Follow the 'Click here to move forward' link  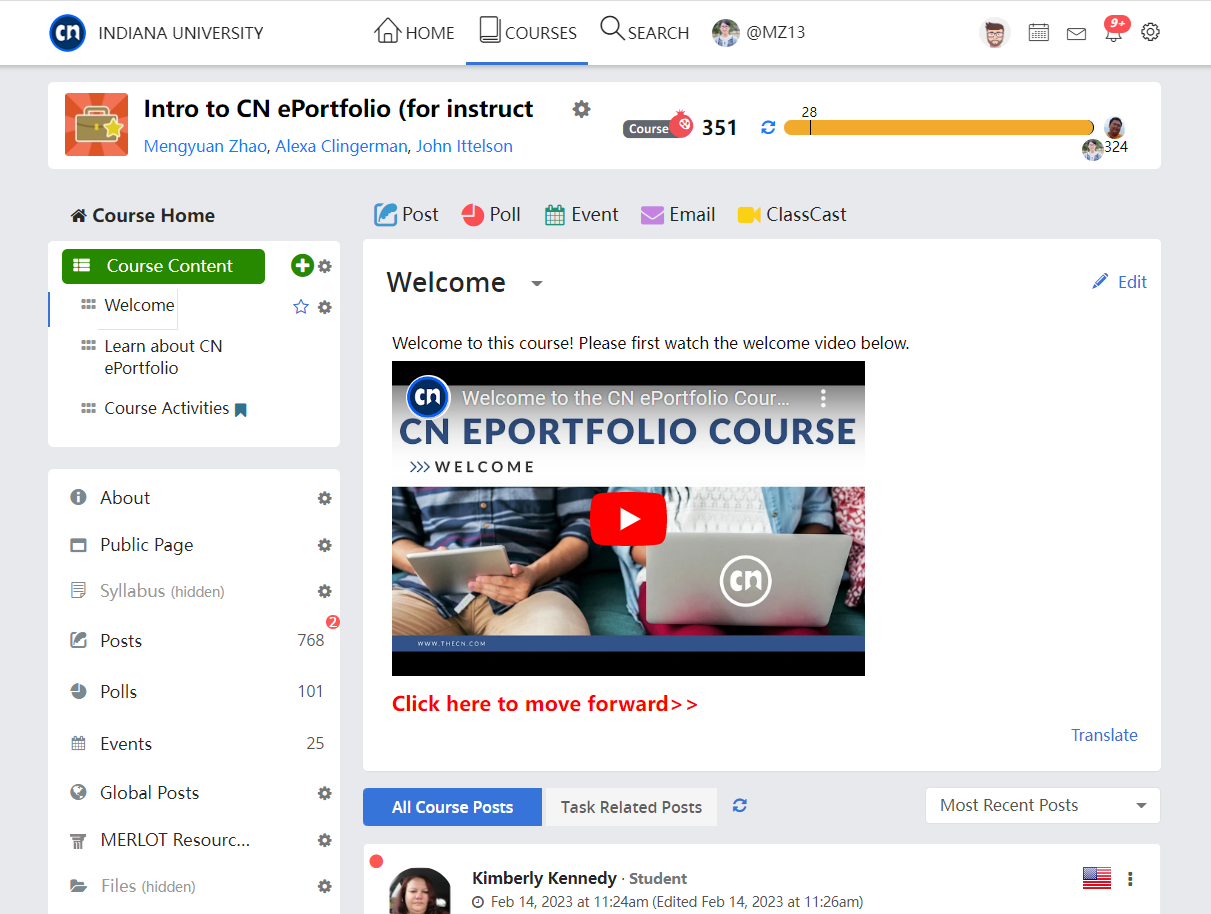click(545, 704)
